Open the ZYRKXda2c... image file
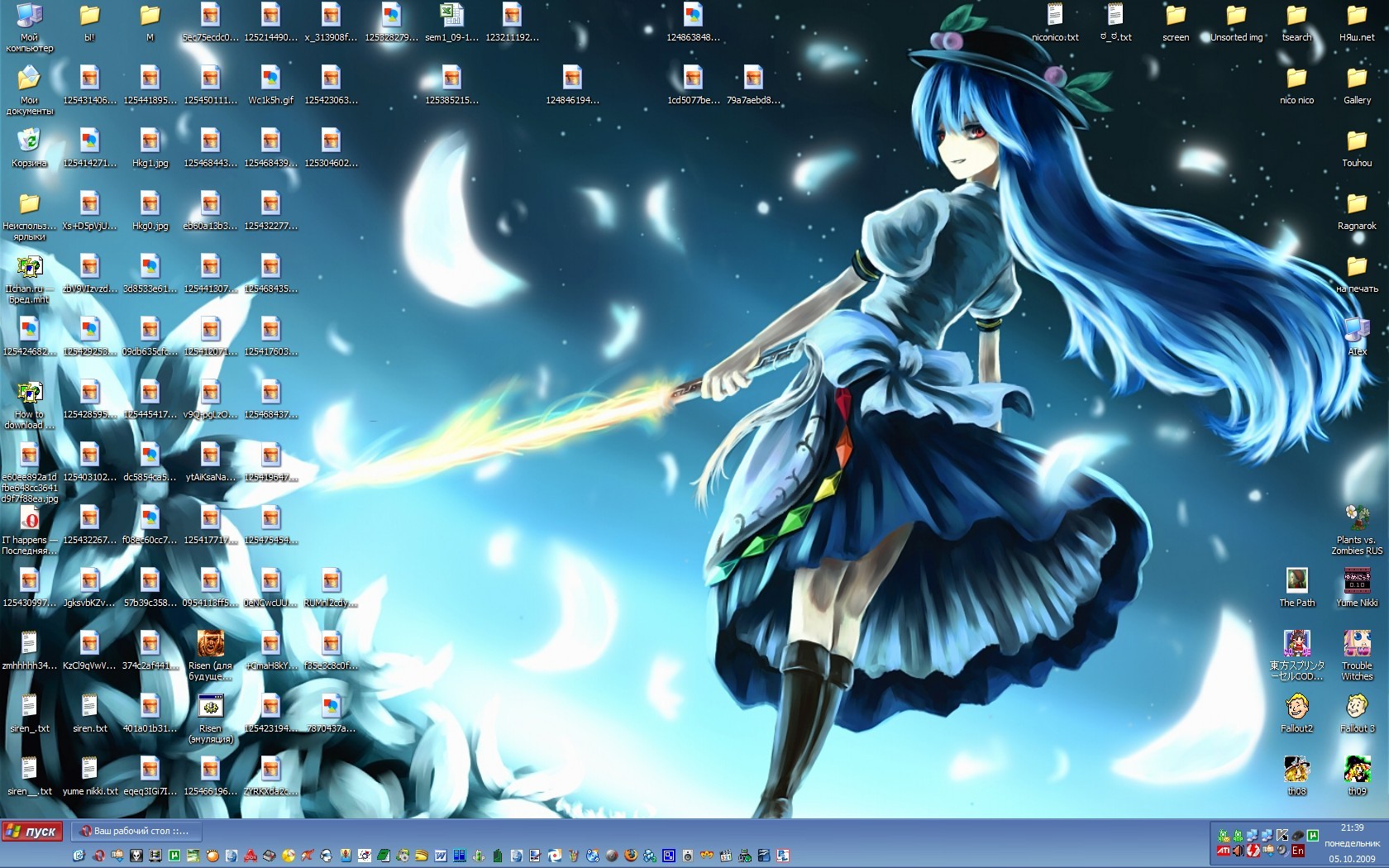 [x=270, y=775]
